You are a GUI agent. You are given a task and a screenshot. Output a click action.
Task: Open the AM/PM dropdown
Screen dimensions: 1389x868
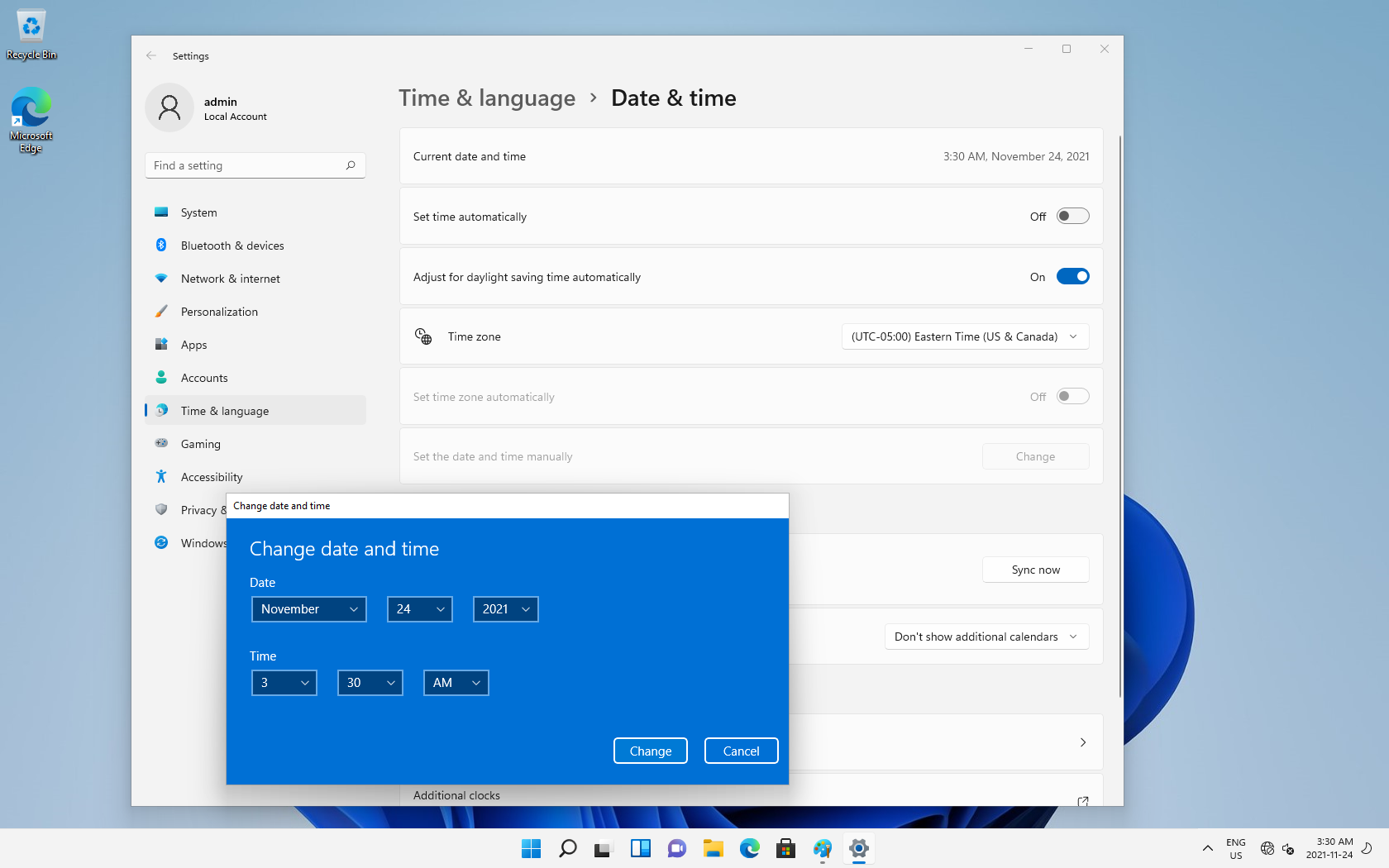456,683
